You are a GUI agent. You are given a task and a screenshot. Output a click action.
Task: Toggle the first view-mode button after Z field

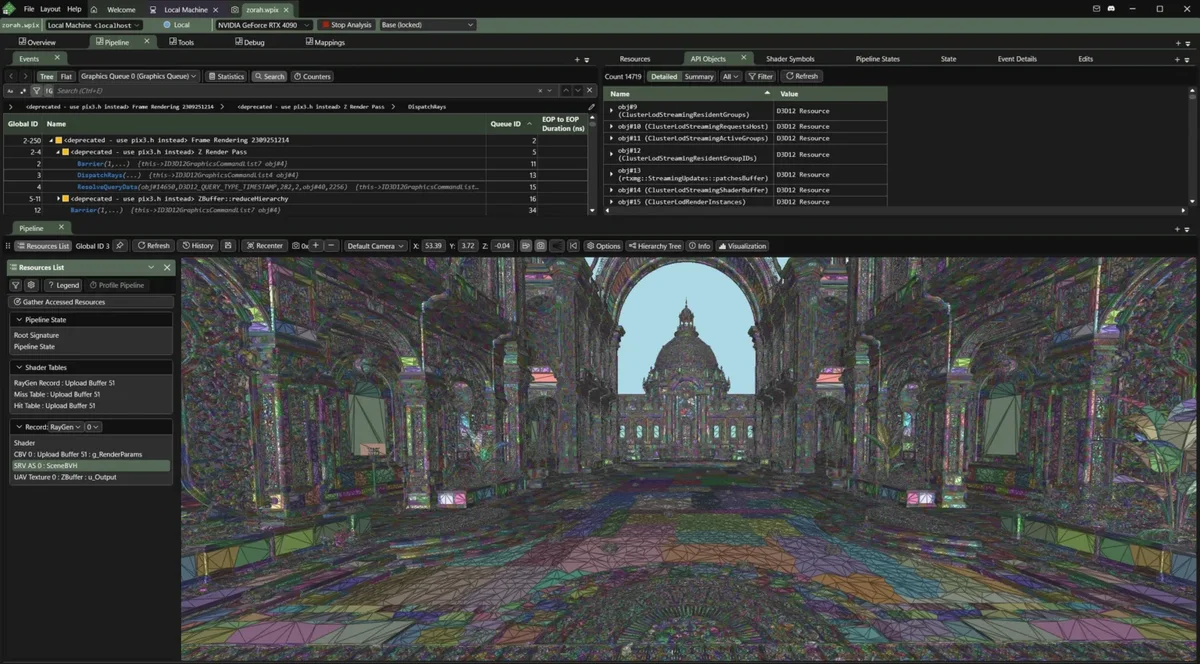[526, 246]
